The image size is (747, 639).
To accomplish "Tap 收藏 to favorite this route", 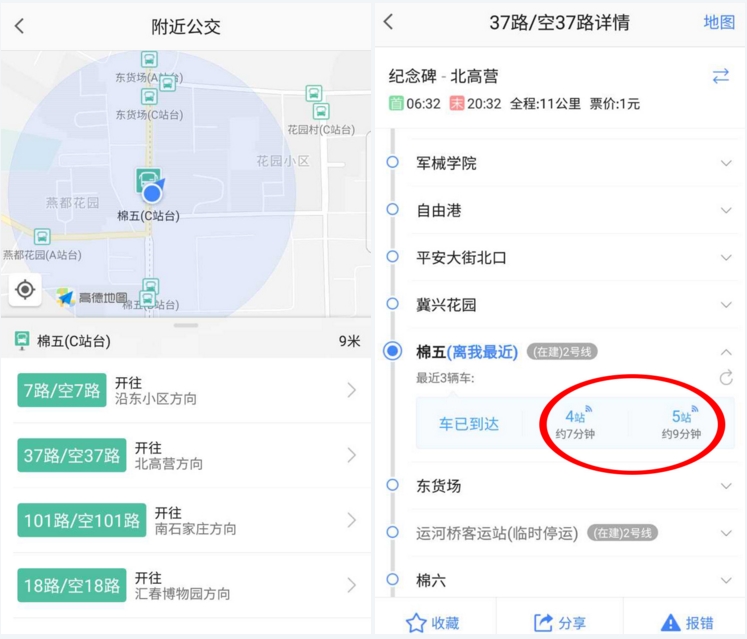I will (433, 623).
